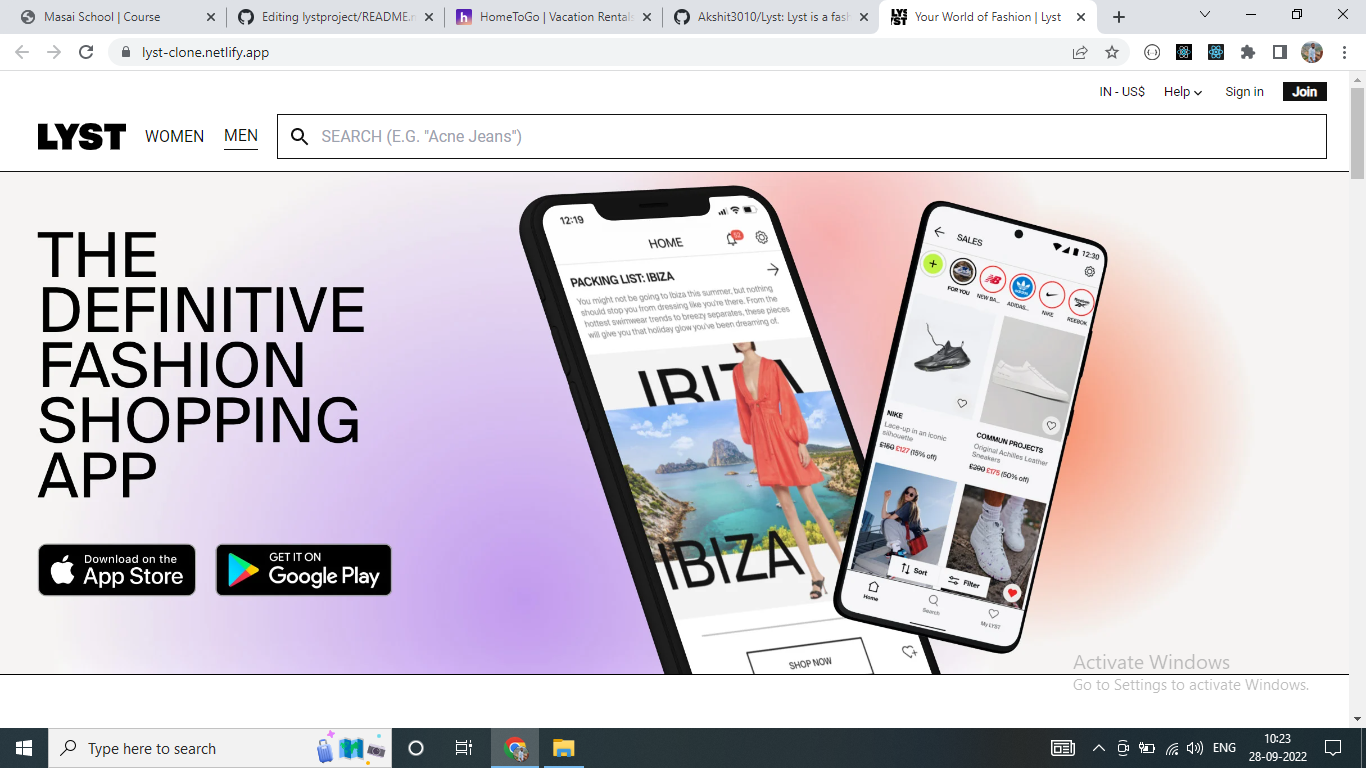
Task: Click the site lock icon
Action: (x=126, y=52)
